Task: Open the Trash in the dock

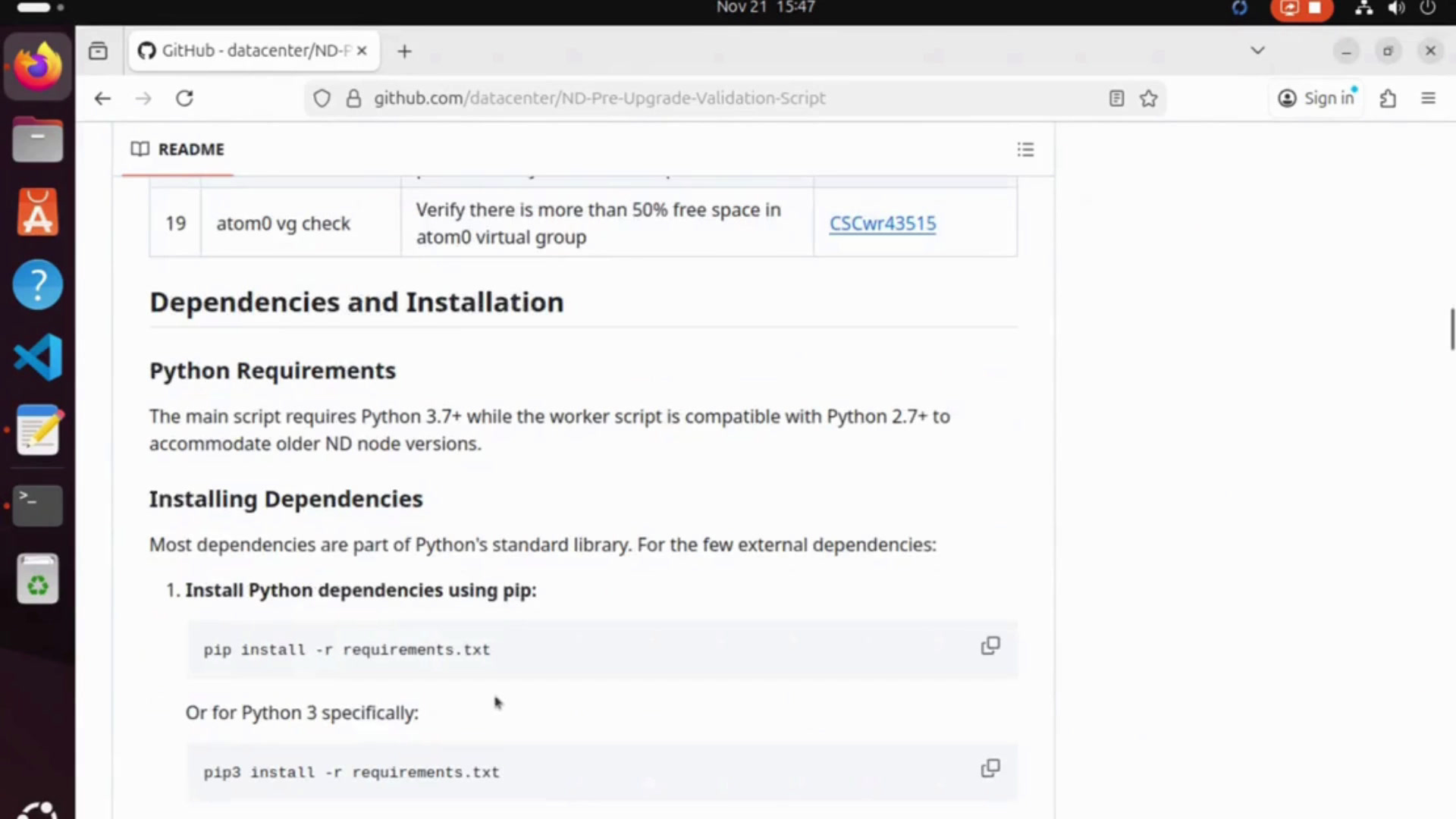Action: point(37,579)
